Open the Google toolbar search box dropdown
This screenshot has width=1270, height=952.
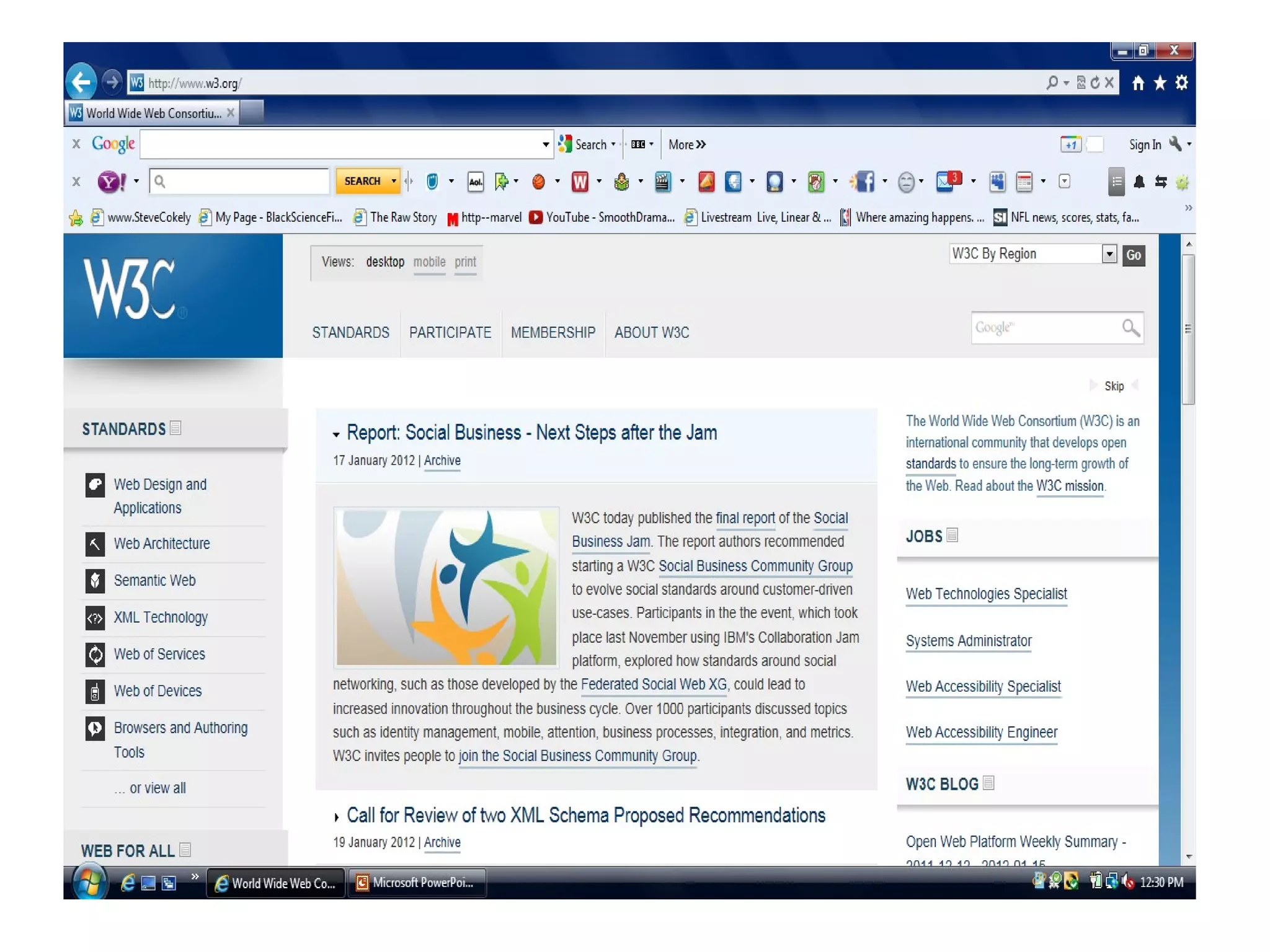[545, 144]
